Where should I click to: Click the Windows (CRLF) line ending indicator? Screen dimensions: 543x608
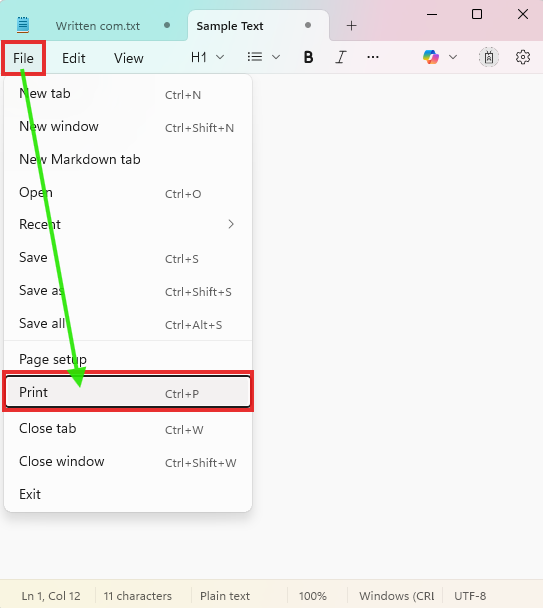pyautogui.click(x=397, y=596)
